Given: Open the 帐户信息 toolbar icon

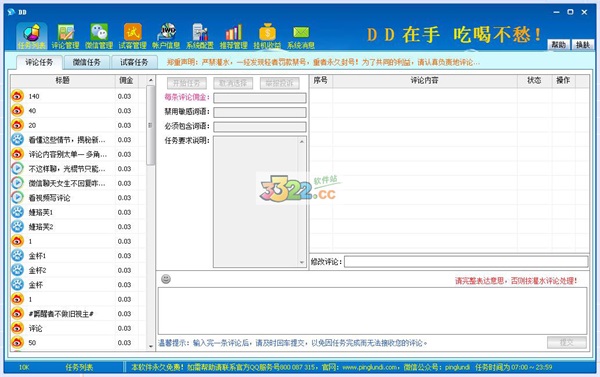Looking at the screenshot, I should coord(166,36).
